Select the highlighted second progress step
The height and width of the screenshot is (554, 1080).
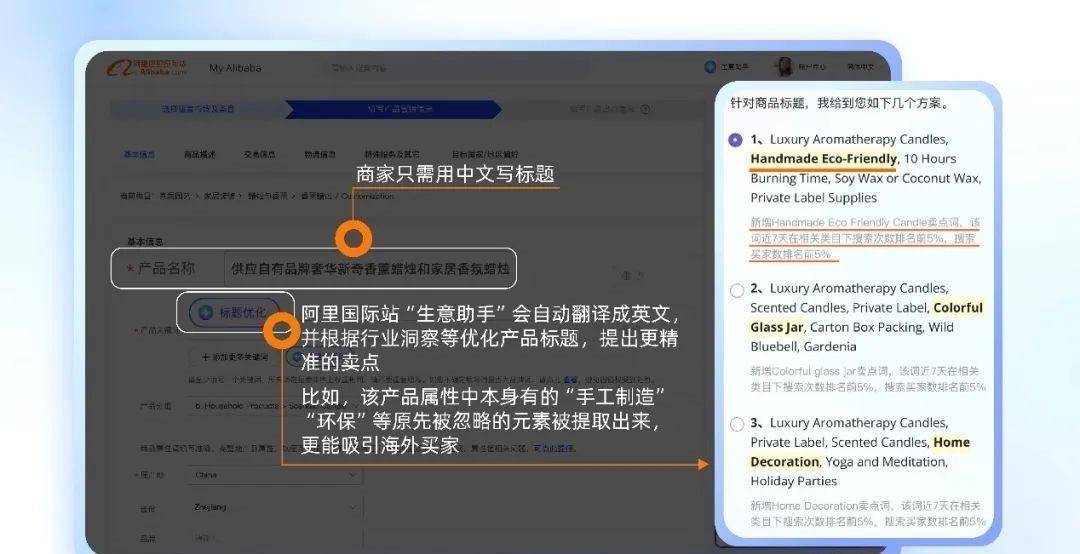[x=395, y=109]
